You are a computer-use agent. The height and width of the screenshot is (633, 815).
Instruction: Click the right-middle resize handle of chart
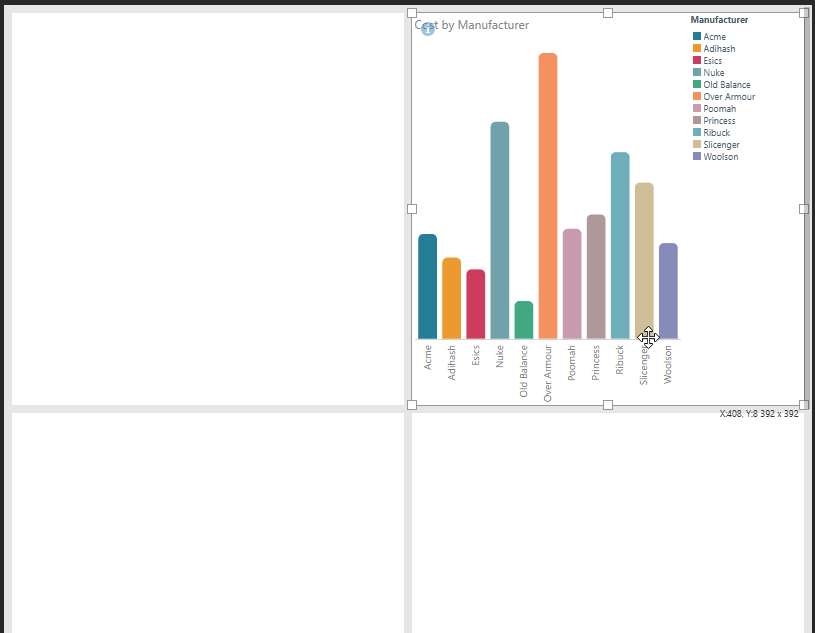804,209
